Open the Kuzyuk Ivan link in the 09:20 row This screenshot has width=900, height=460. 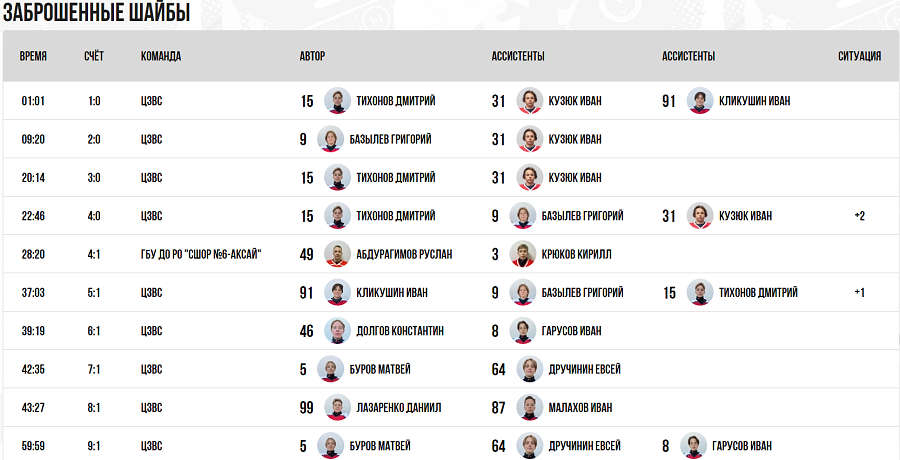pyautogui.click(x=575, y=139)
